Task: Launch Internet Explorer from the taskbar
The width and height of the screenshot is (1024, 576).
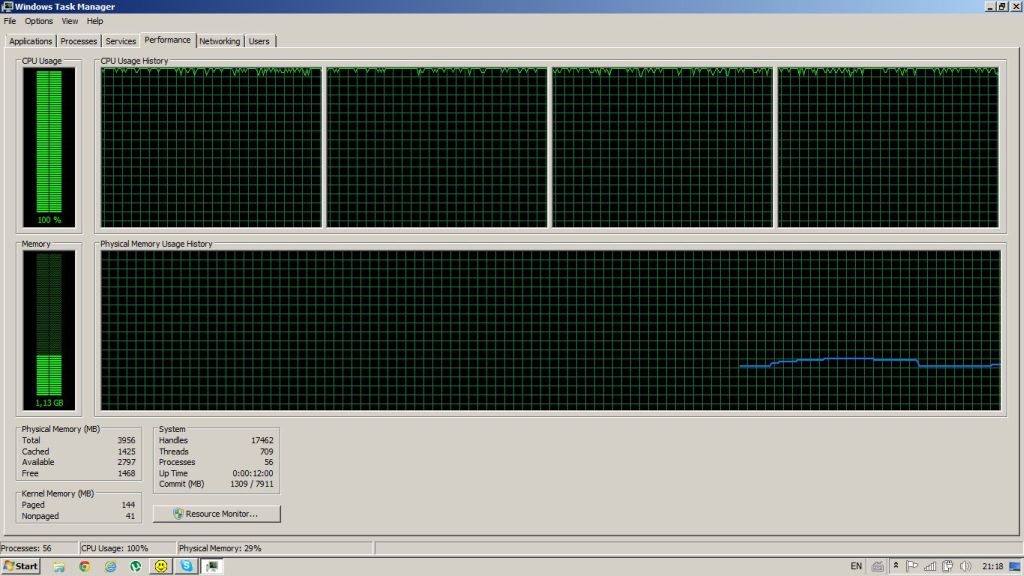Action: [x=110, y=566]
